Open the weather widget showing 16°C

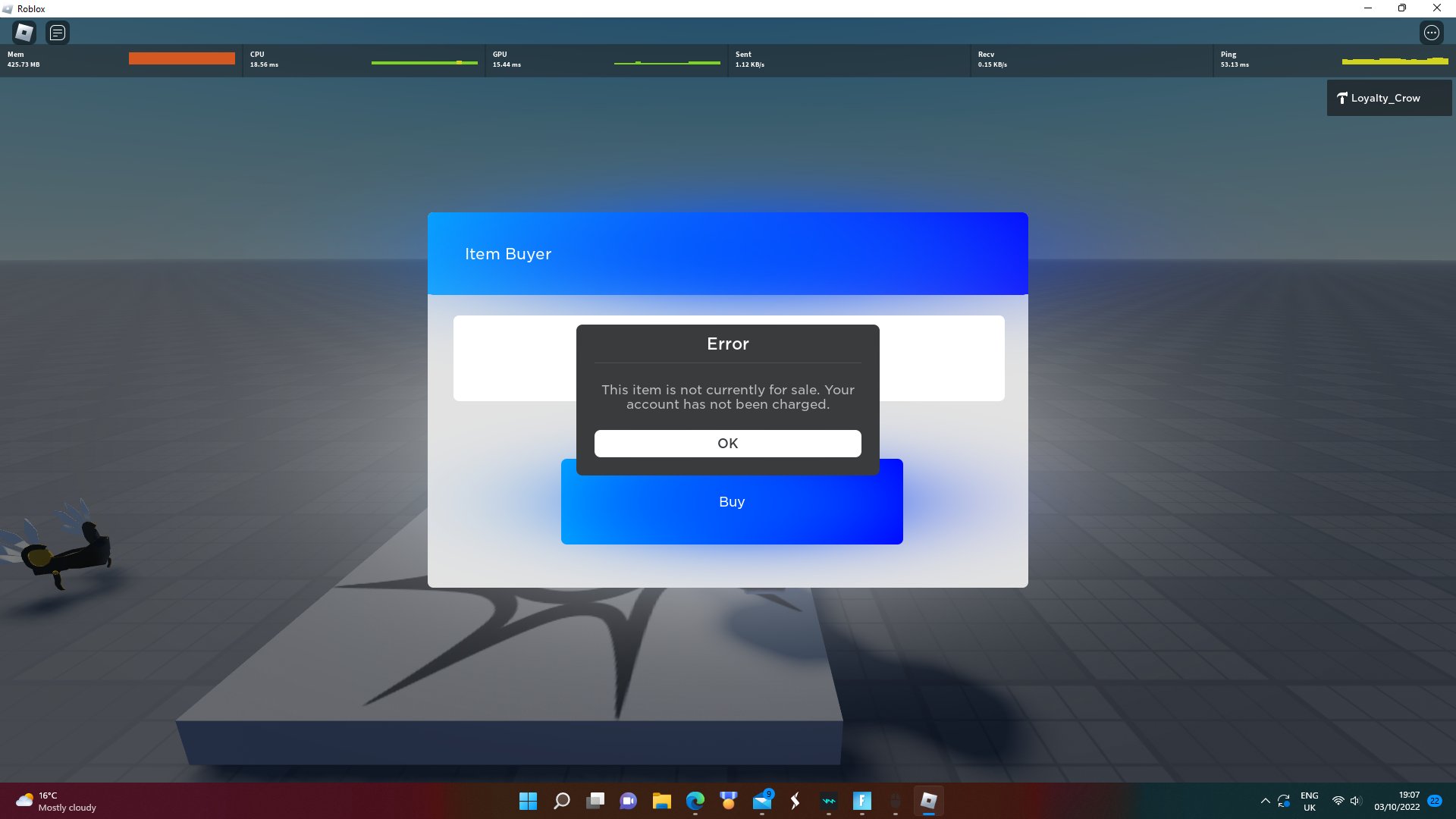click(x=57, y=801)
